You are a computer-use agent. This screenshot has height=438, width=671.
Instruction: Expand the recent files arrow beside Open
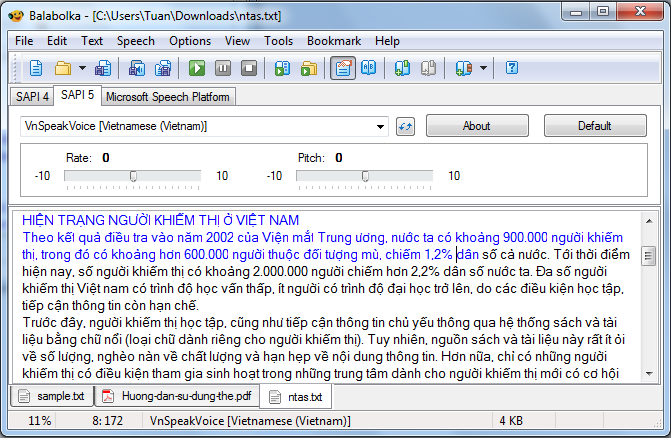pyautogui.click(x=82, y=68)
